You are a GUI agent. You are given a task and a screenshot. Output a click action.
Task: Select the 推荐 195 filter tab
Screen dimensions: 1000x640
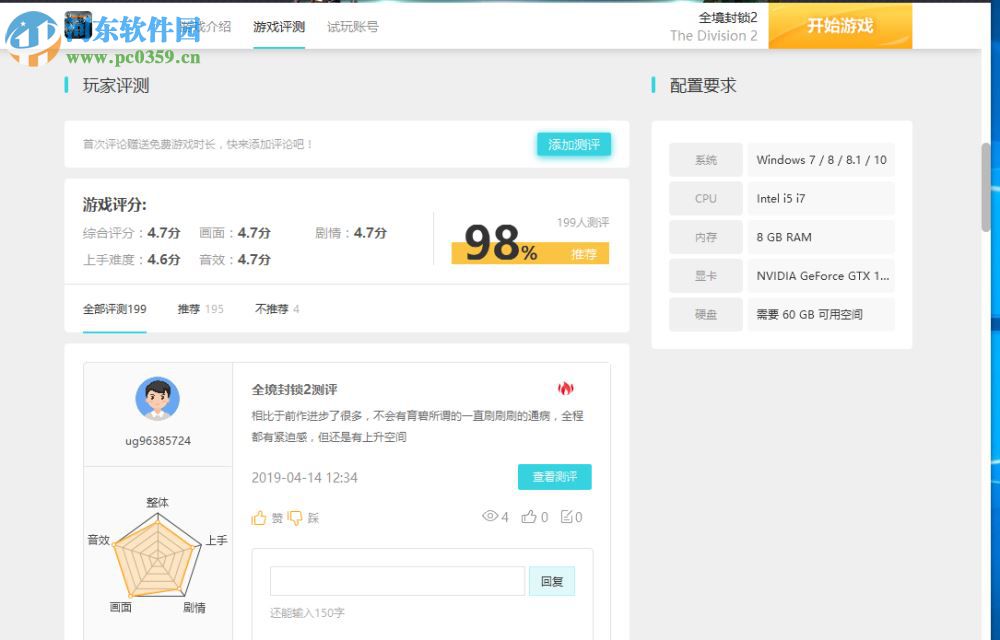pos(200,309)
